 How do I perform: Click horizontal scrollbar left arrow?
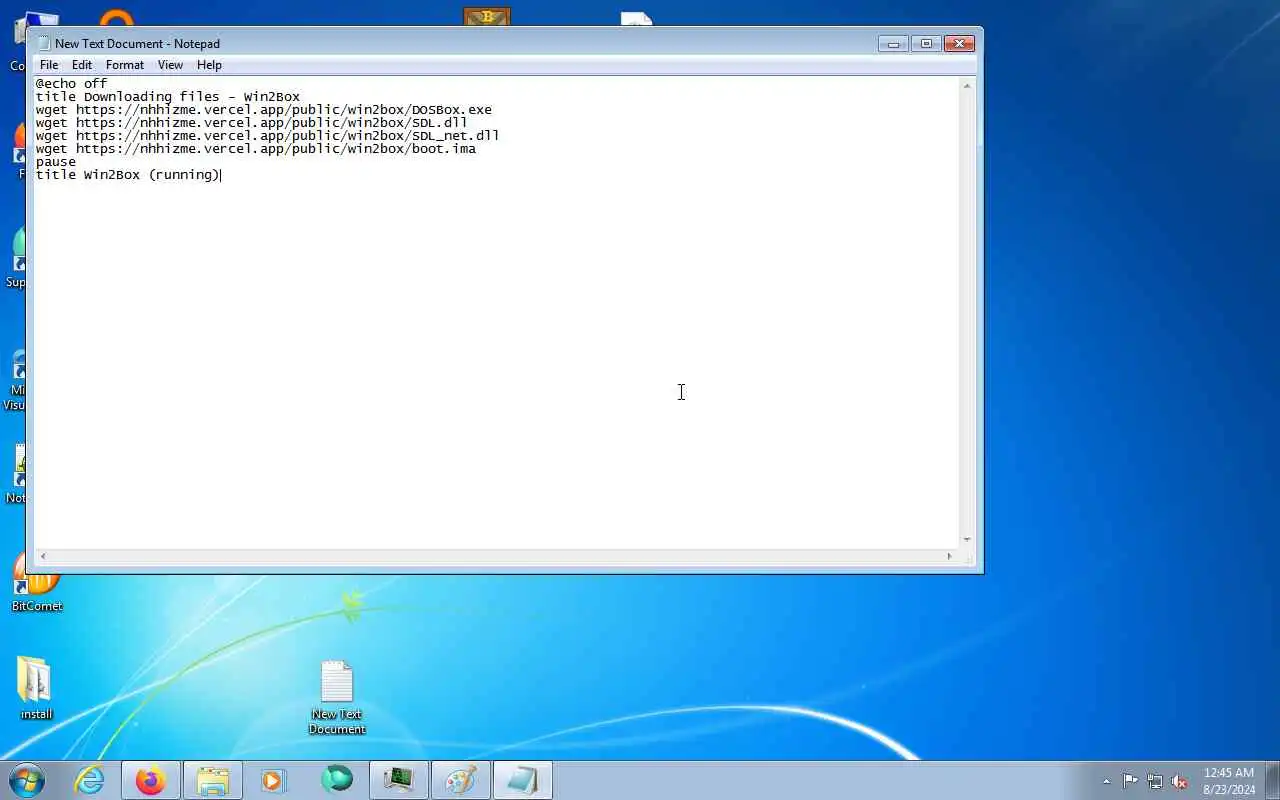(42, 556)
